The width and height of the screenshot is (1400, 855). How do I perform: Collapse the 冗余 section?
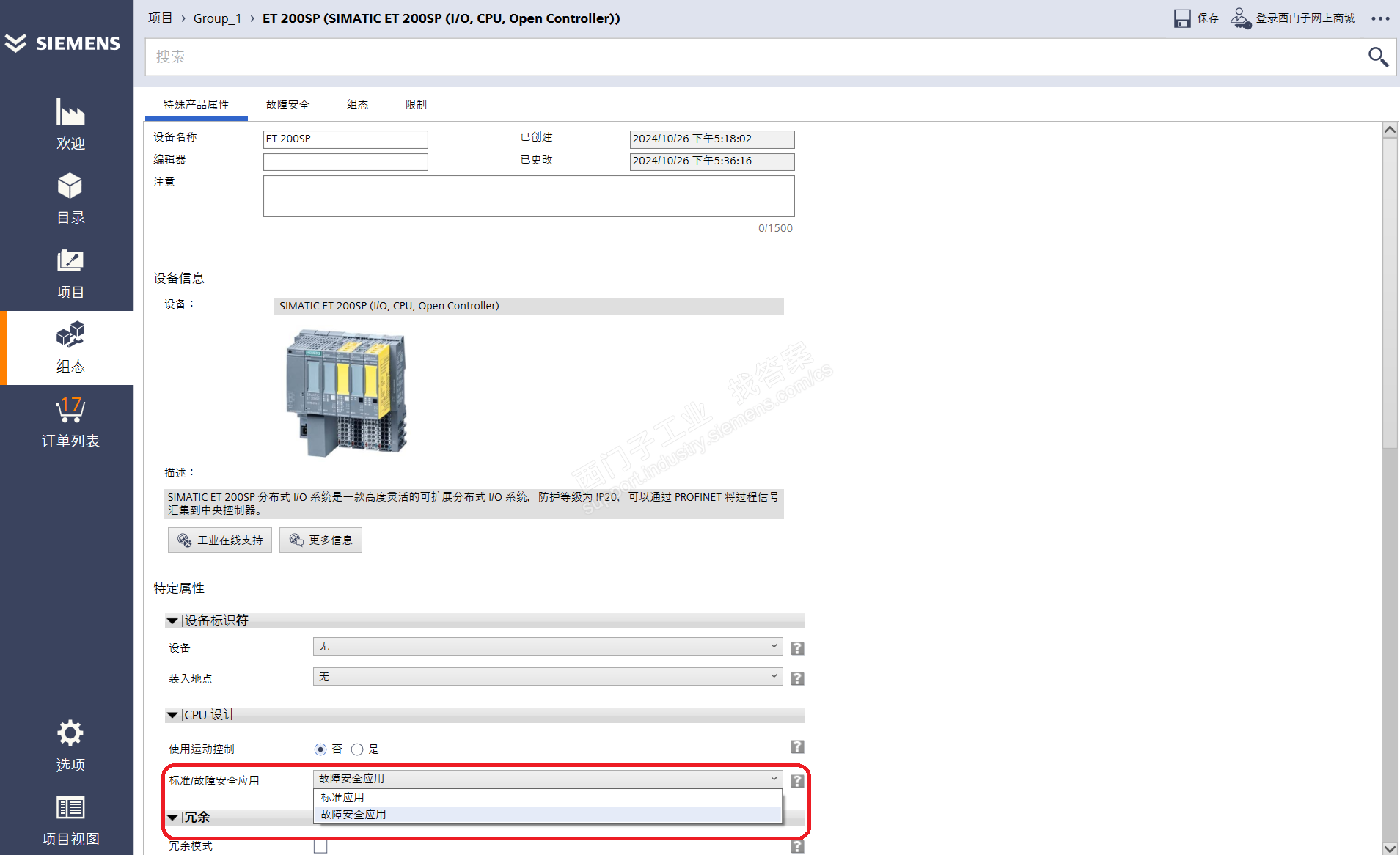click(x=172, y=818)
